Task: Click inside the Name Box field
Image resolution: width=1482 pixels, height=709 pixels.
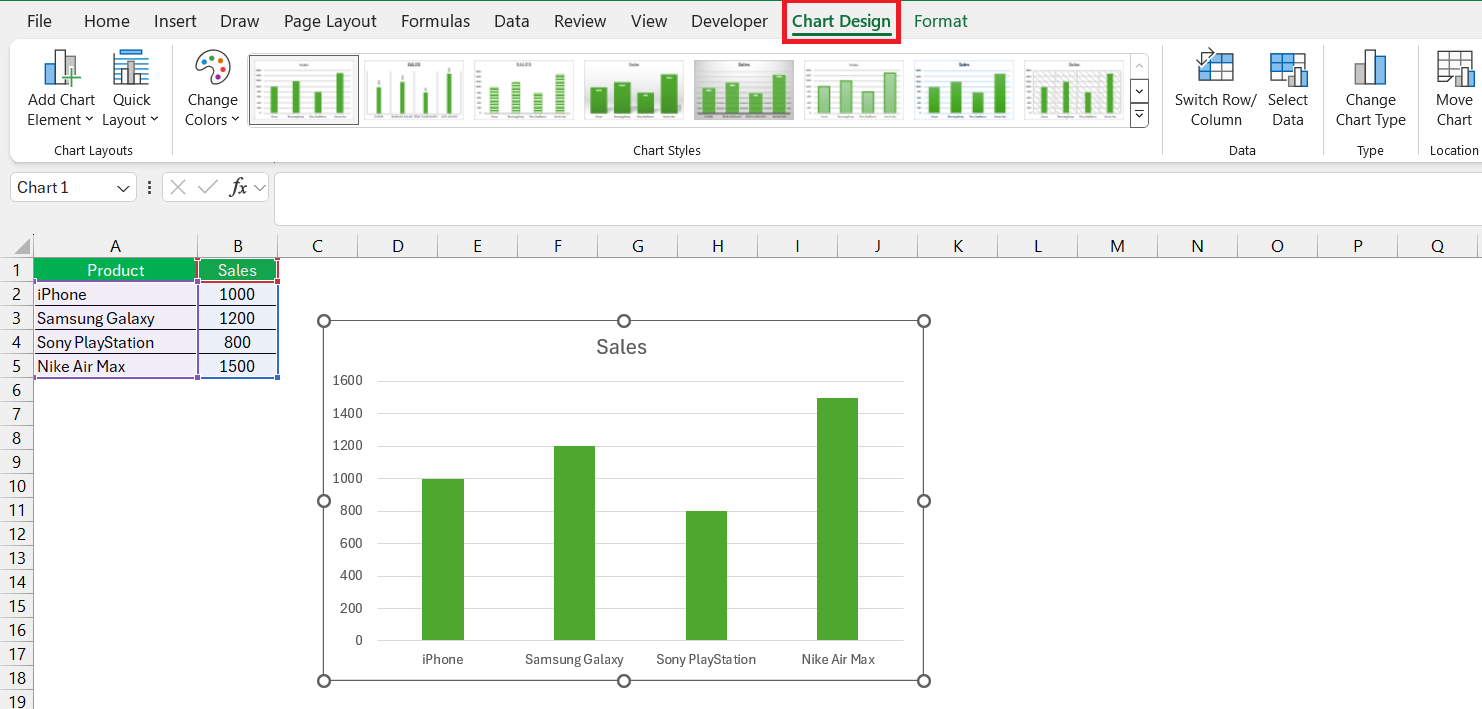Action: (62, 188)
